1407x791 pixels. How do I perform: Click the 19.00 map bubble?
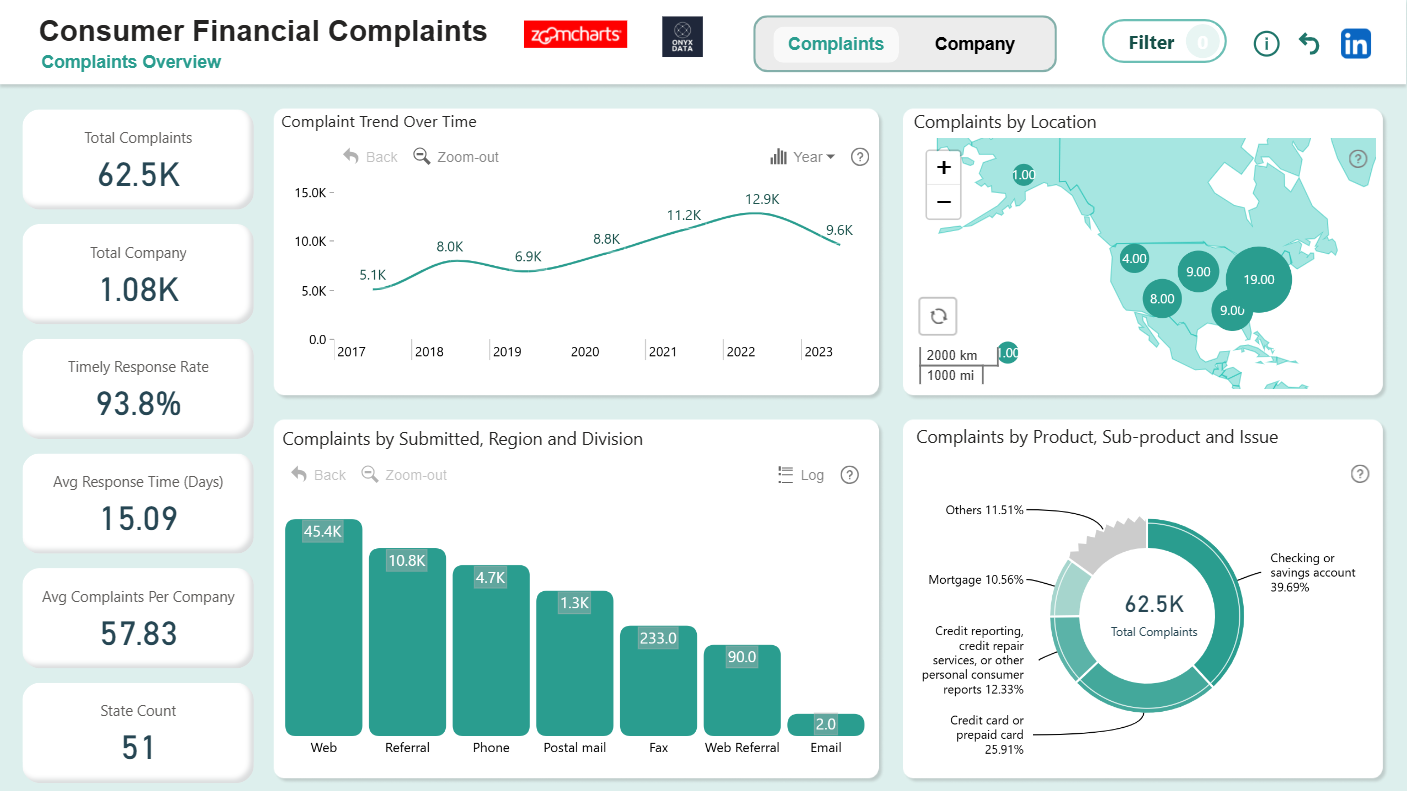click(1258, 280)
